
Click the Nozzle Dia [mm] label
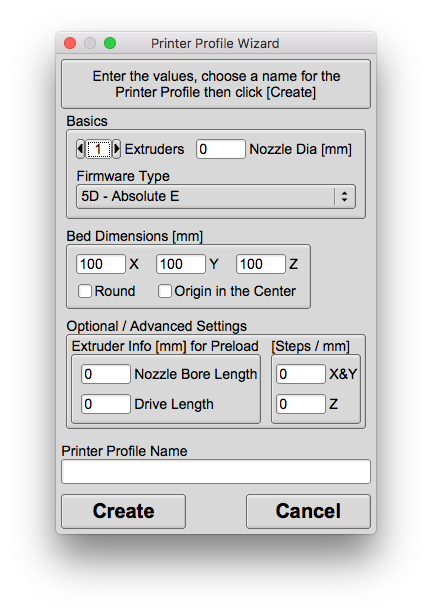(300, 149)
